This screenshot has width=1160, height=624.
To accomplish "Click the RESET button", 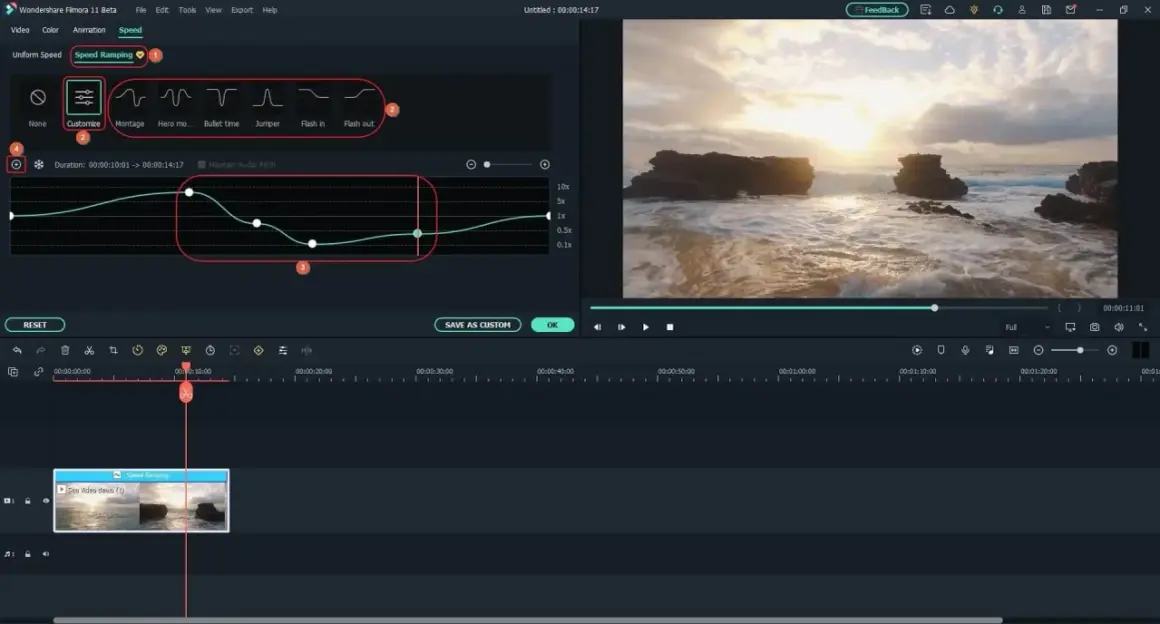I will pyautogui.click(x=35, y=325).
